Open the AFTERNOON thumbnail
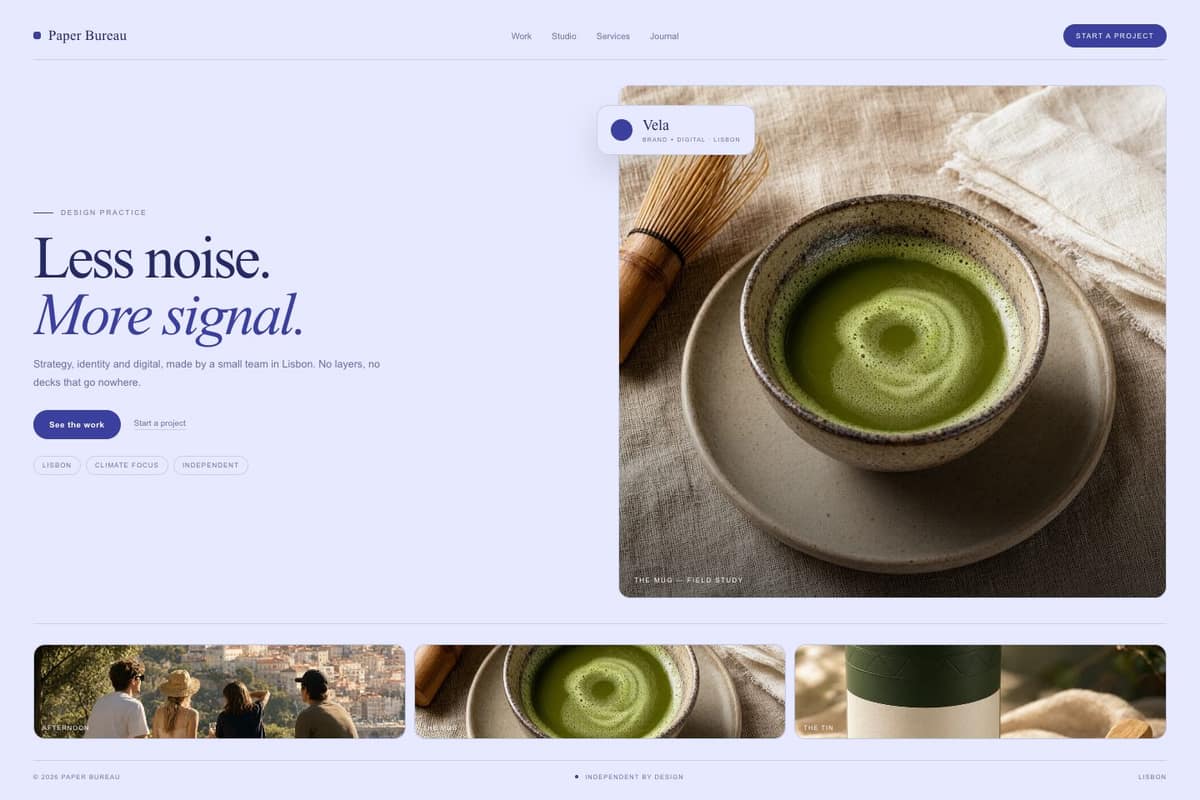Screen dimensions: 1200x800 click(x=219, y=691)
